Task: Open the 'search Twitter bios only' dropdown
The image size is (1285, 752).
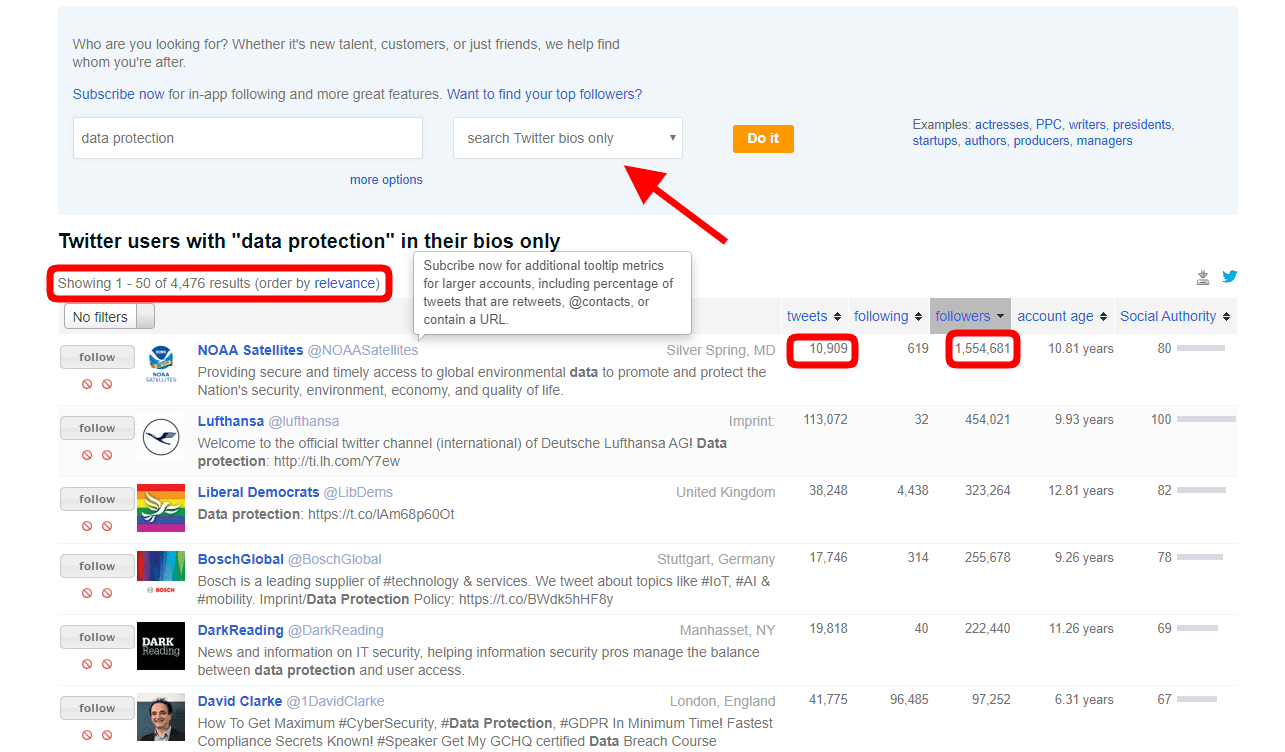Action: point(568,138)
